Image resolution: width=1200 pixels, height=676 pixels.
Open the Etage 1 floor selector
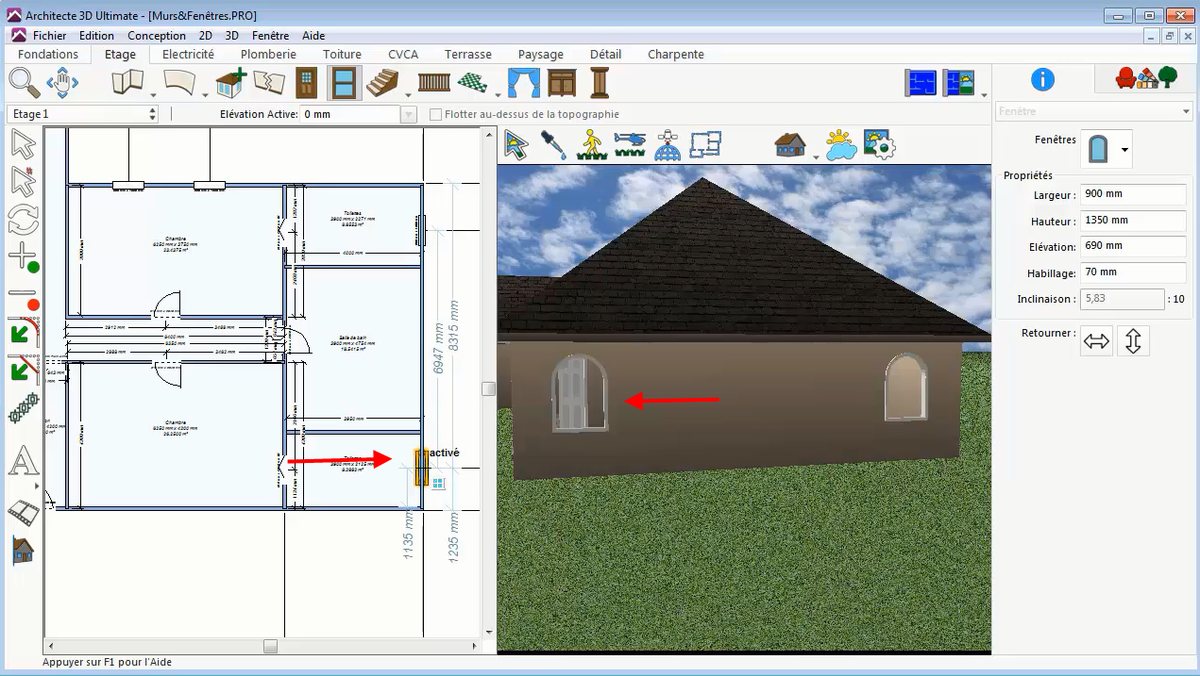pyautogui.click(x=82, y=114)
